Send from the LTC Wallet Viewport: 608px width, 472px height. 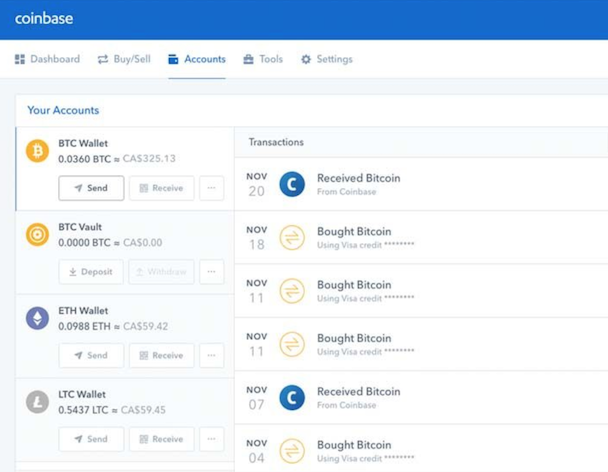[91, 439]
